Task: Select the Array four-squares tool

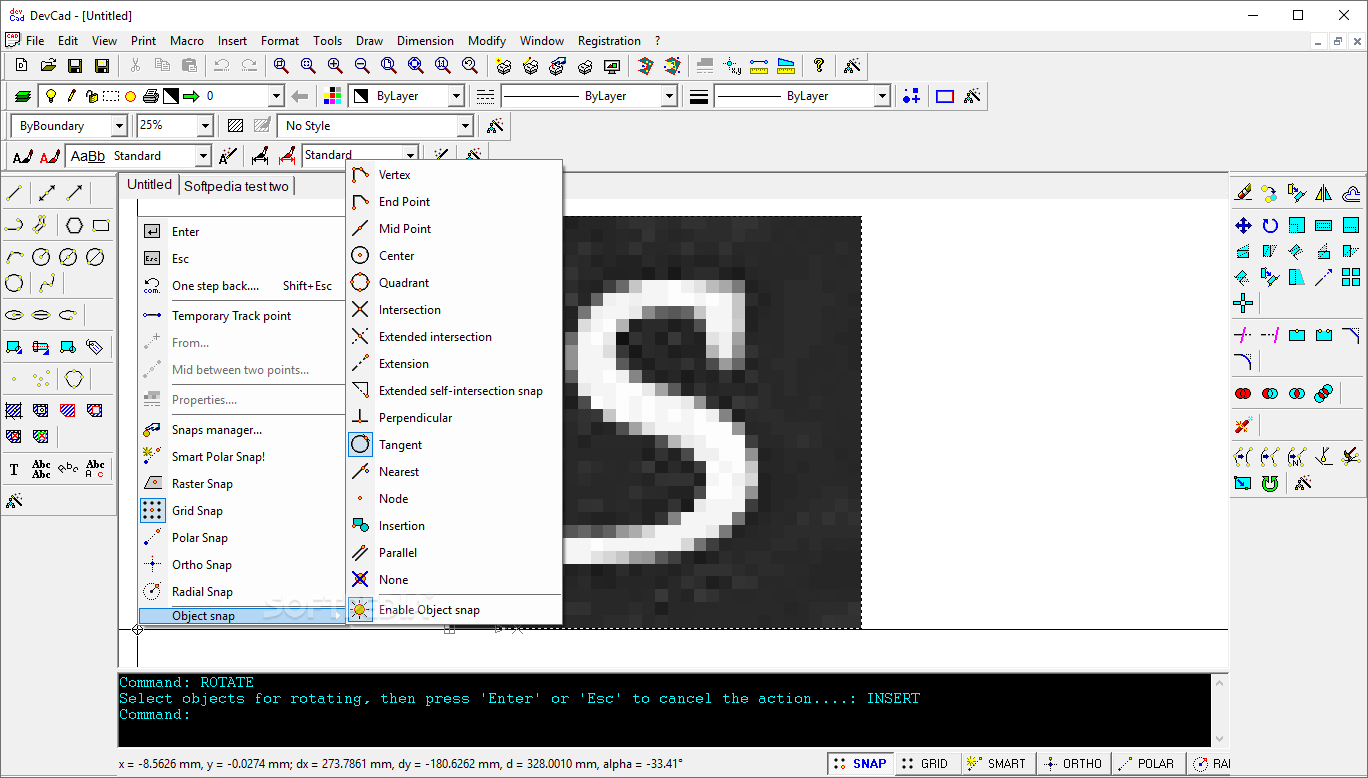Action: 1351,277
